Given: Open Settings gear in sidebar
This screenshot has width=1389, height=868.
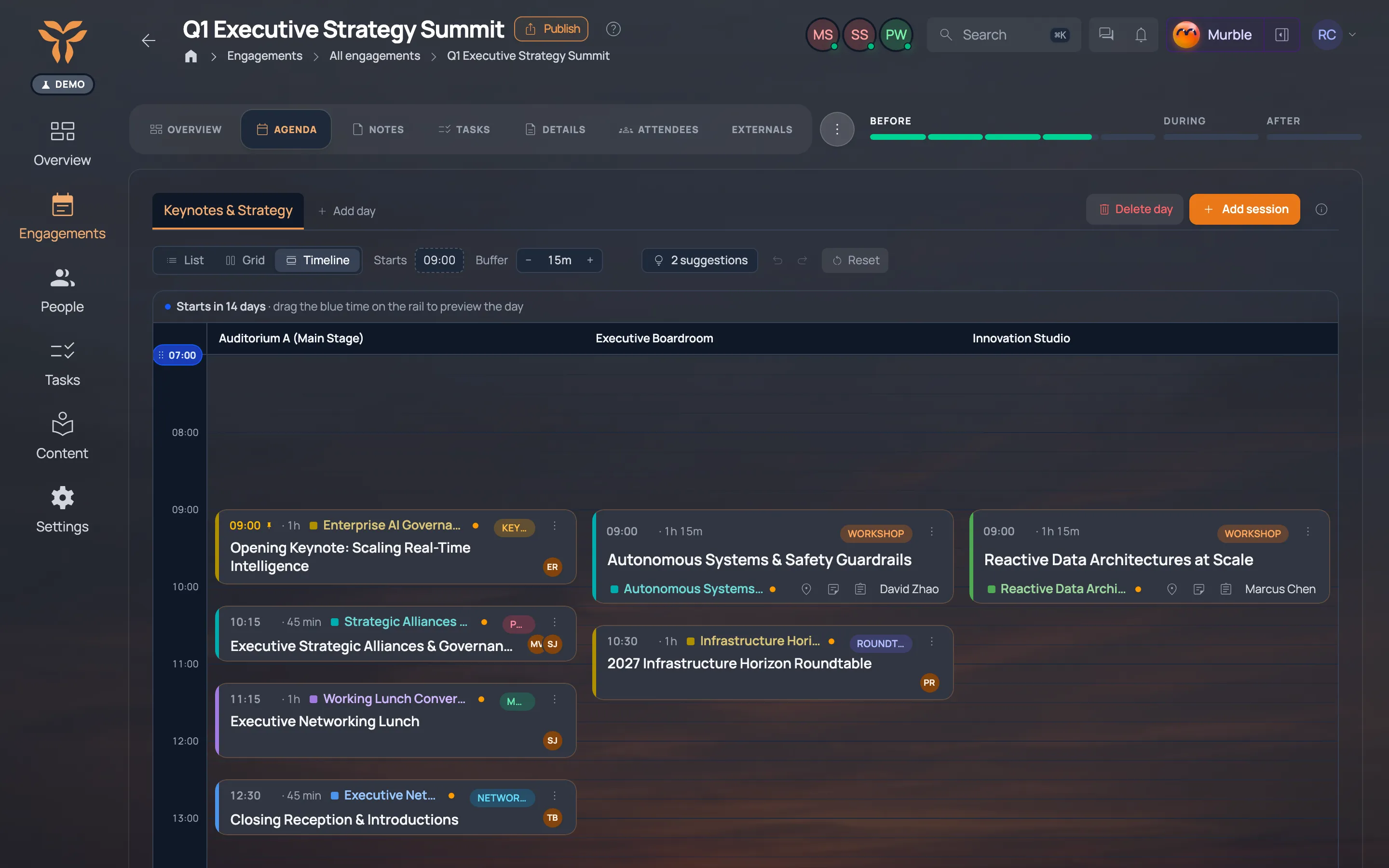Looking at the screenshot, I should [x=62, y=509].
